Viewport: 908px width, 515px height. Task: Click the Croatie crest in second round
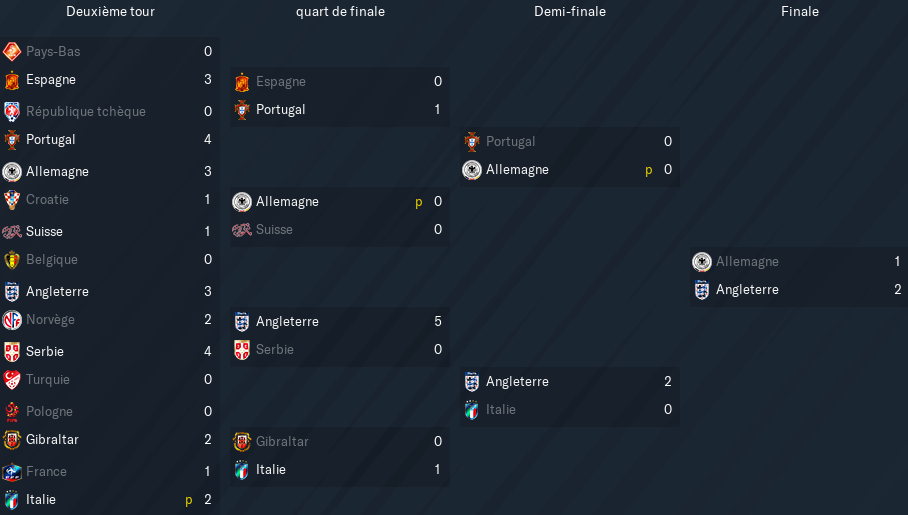click(12, 200)
